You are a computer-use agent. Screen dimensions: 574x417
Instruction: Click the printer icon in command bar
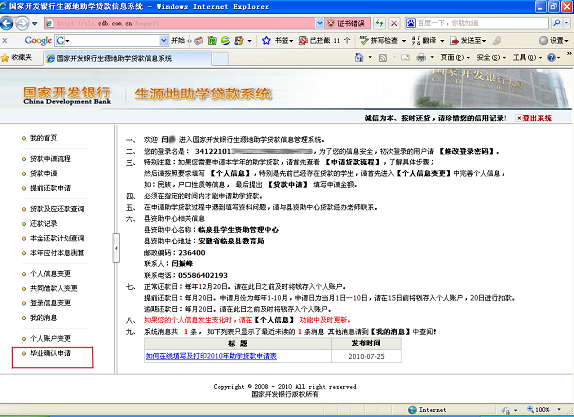click(421, 57)
